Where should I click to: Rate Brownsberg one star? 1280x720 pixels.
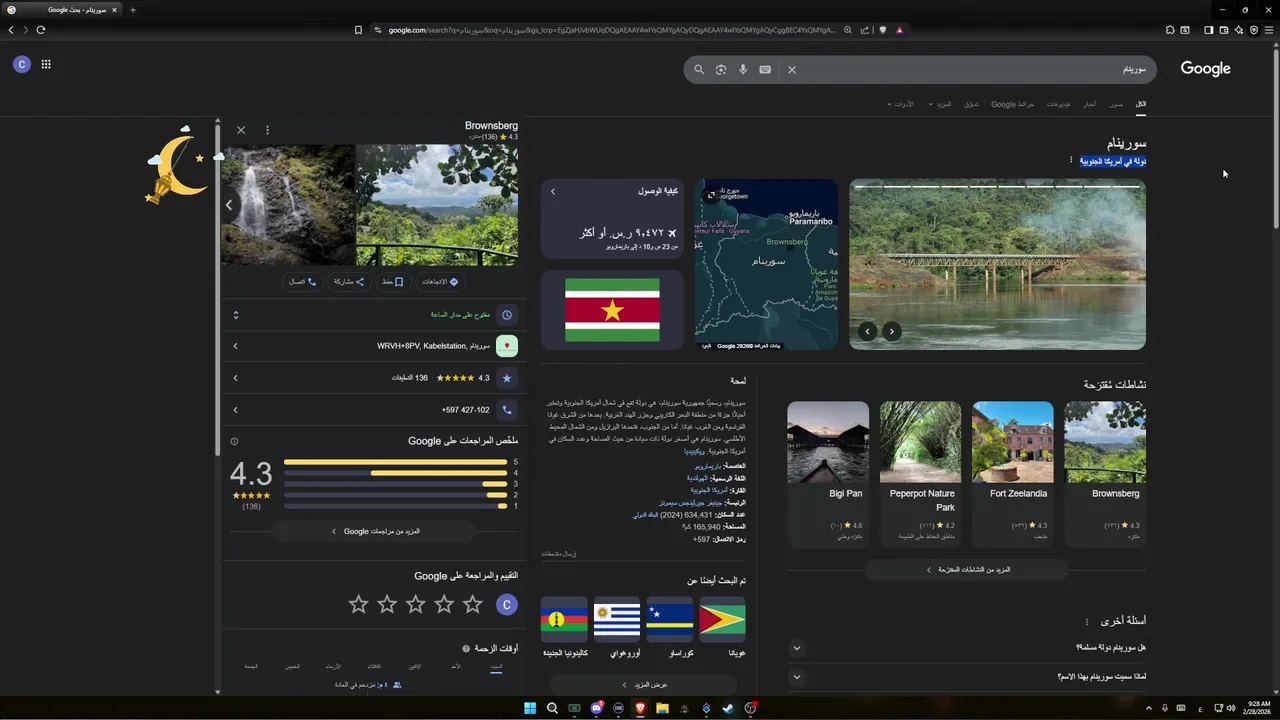(x=473, y=604)
